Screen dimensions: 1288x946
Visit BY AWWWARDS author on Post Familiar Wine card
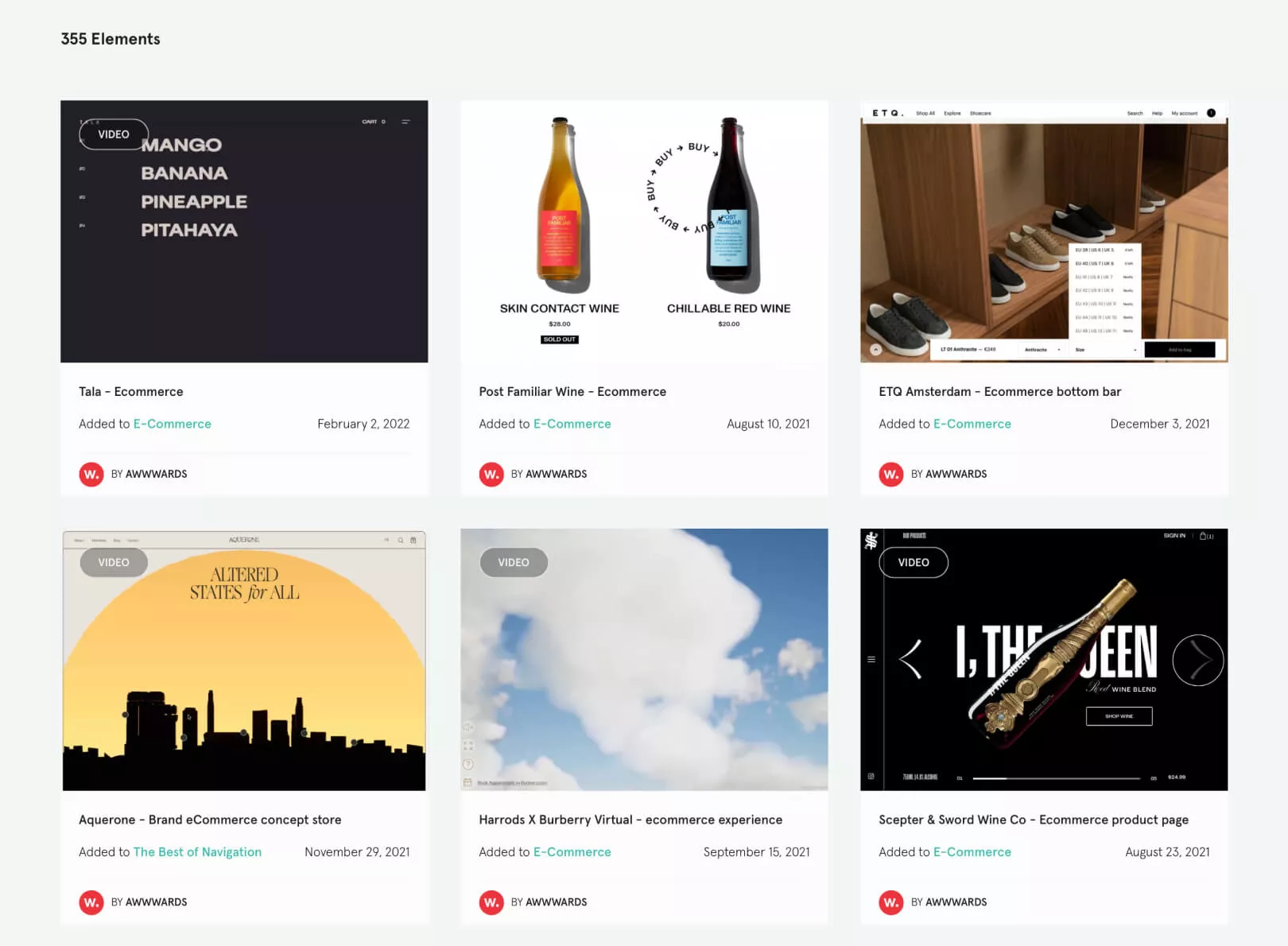click(549, 474)
